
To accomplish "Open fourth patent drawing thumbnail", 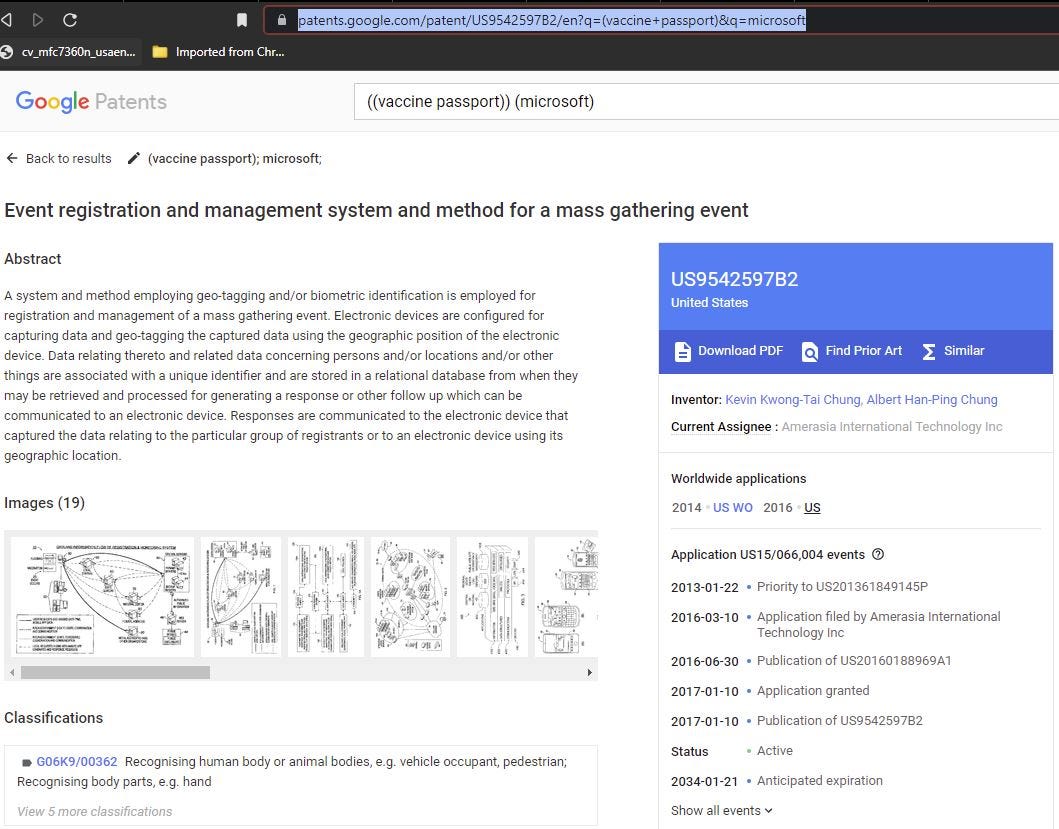I will point(410,597).
